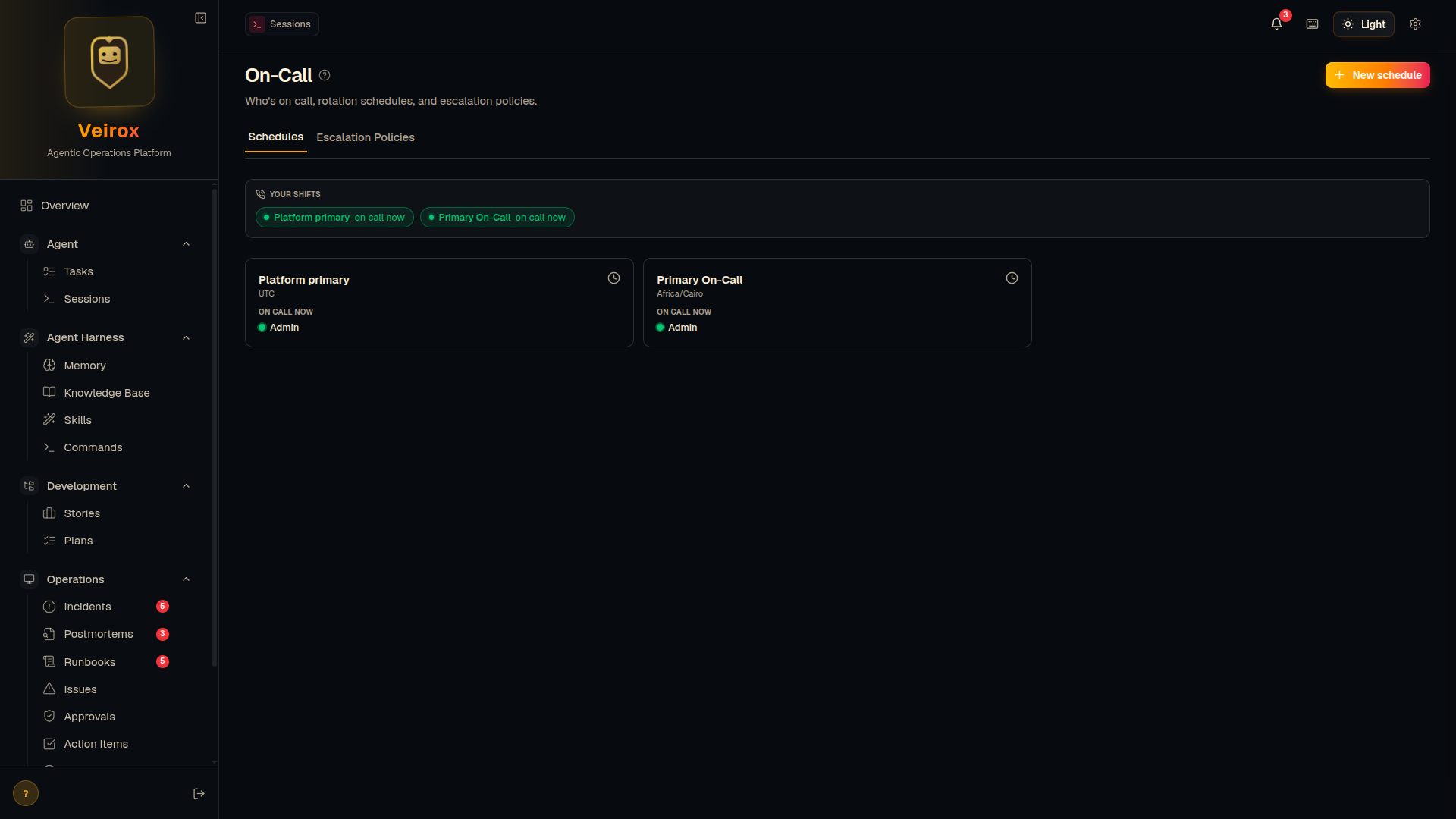Click the clock icon on Platform primary card
This screenshot has width=1456, height=819.
613,278
